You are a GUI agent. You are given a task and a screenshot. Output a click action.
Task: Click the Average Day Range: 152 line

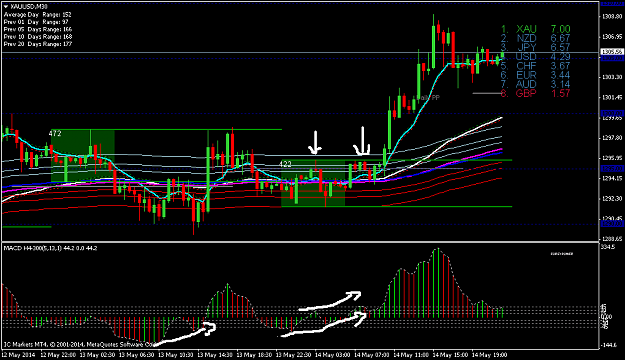coord(37,14)
